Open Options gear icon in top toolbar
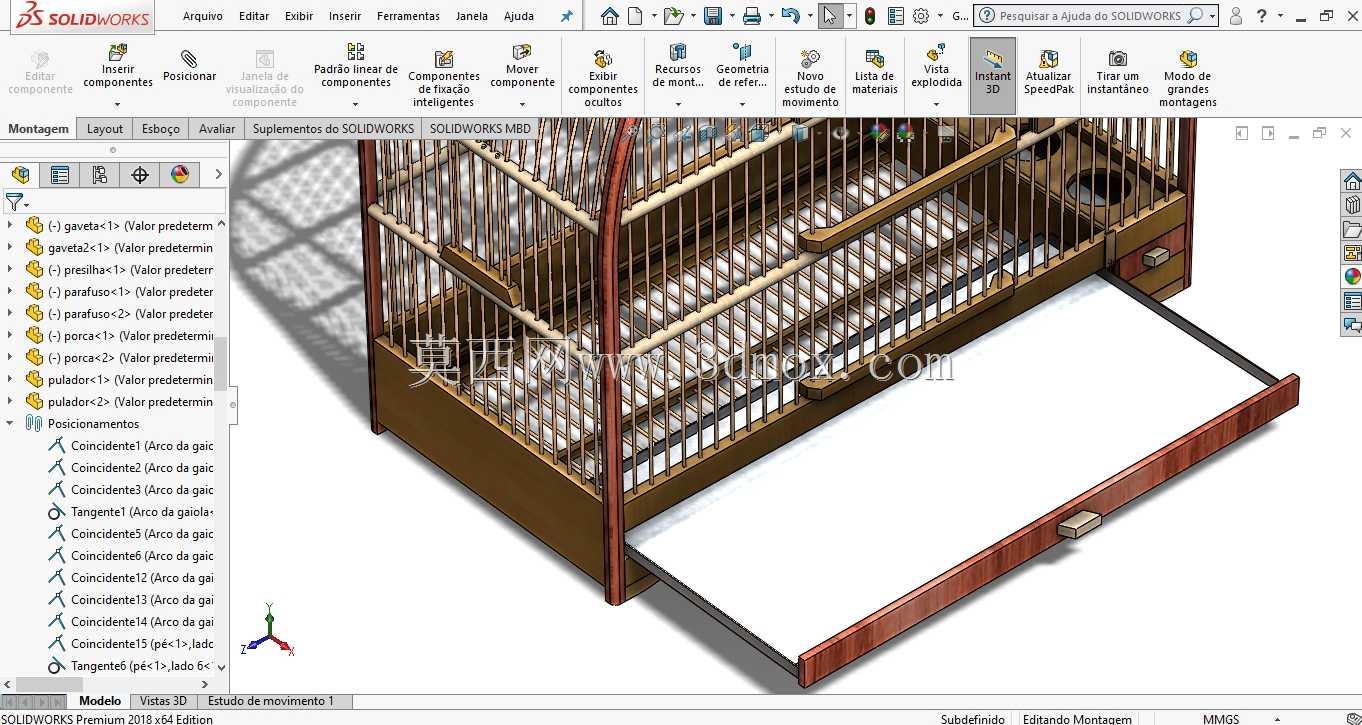1362x725 pixels. (x=921, y=16)
